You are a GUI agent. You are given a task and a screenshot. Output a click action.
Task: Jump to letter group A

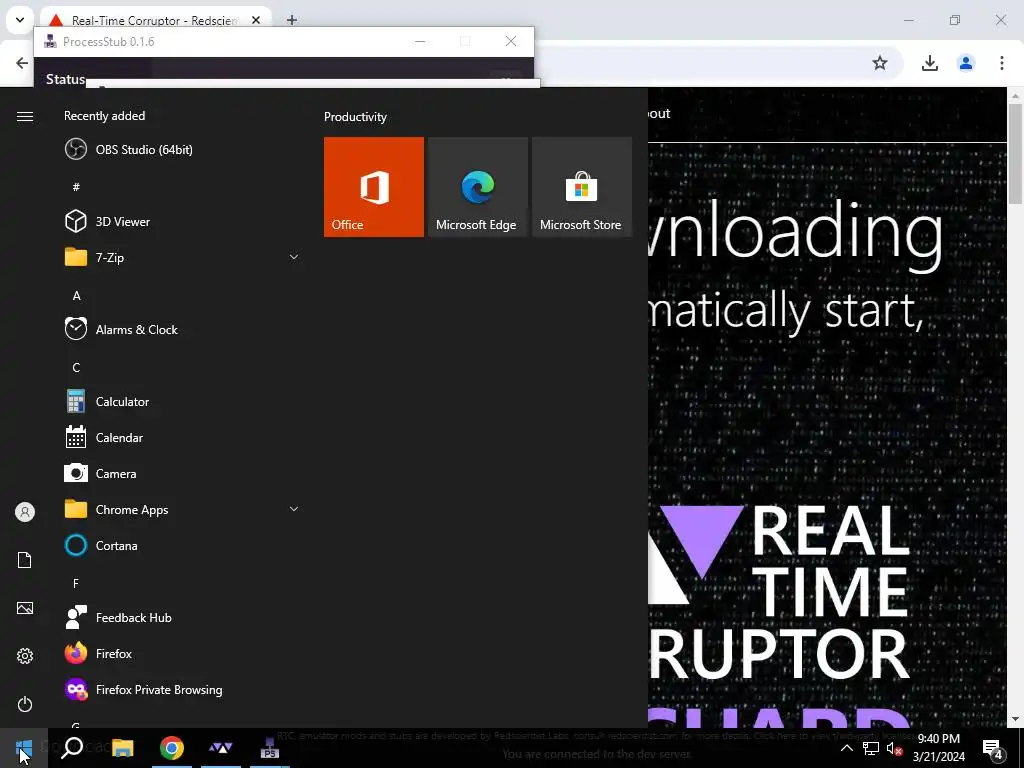click(76, 296)
